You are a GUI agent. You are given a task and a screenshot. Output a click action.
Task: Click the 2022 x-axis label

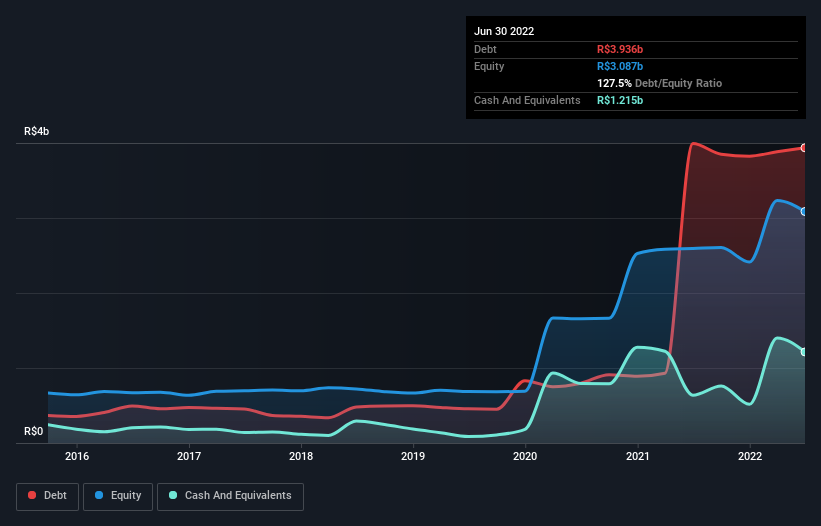pos(750,456)
